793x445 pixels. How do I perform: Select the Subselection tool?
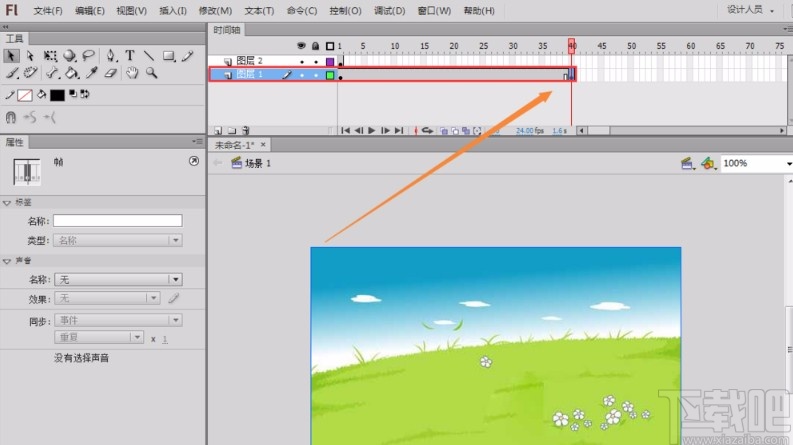click(30, 56)
